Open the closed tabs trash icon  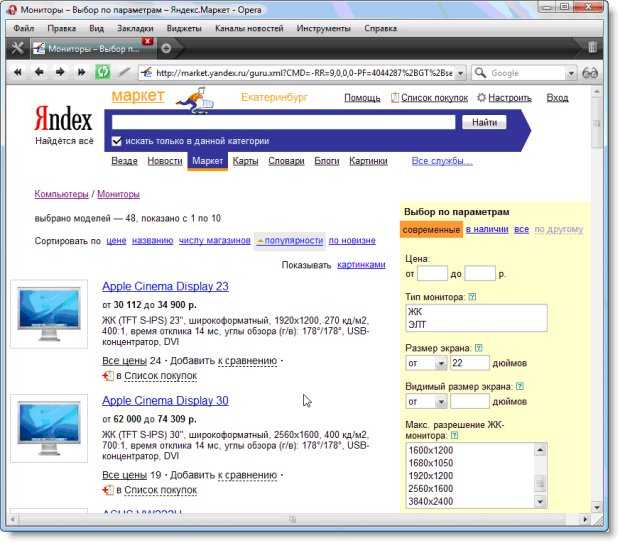coord(592,47)
